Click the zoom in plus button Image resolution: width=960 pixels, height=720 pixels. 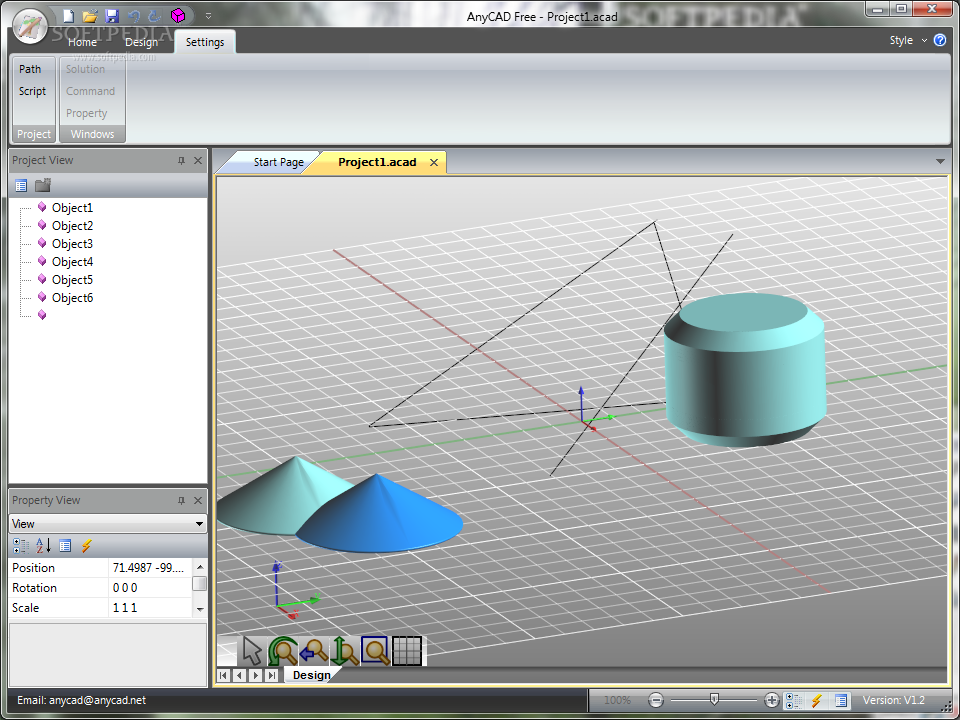pyautogui.click(x=772, y=700)
